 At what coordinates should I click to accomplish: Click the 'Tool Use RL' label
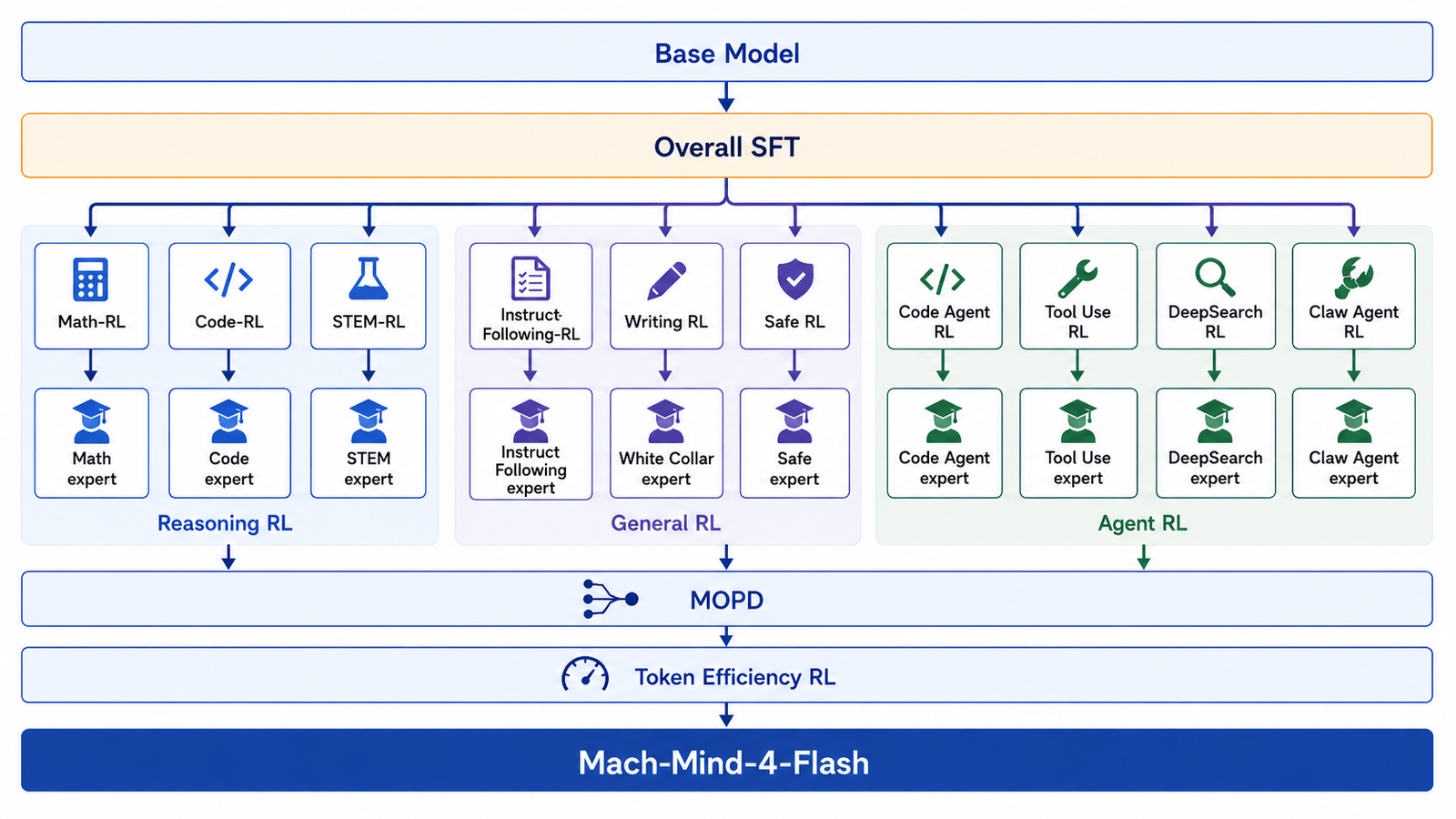1077,322
